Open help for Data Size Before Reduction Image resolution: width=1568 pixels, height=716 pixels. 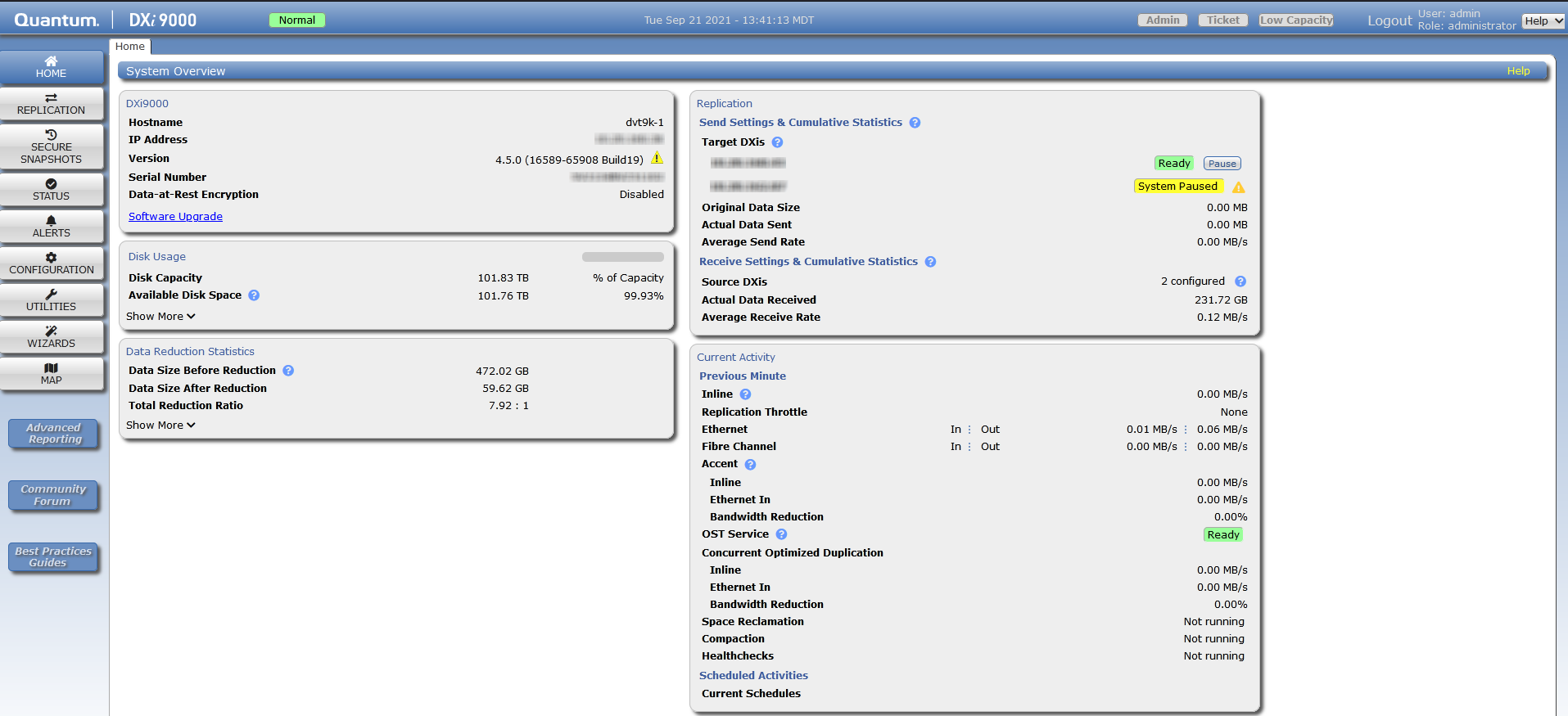[x=288, y=371]
